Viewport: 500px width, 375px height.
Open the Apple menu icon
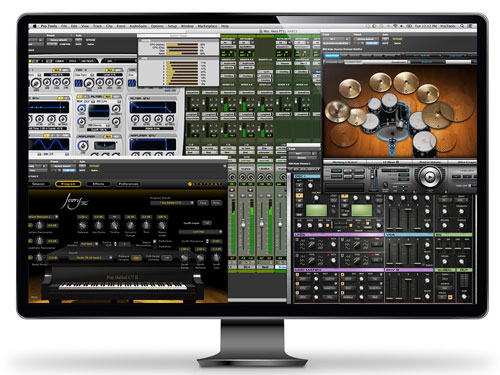coord(35,26)
